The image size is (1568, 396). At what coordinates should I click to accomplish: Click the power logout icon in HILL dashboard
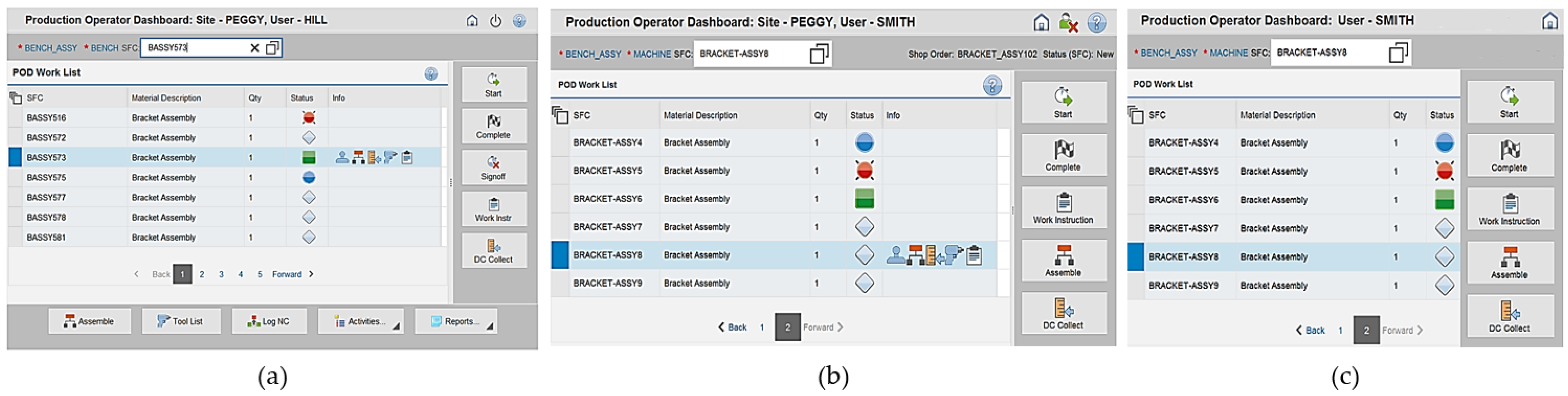point(495,21)
